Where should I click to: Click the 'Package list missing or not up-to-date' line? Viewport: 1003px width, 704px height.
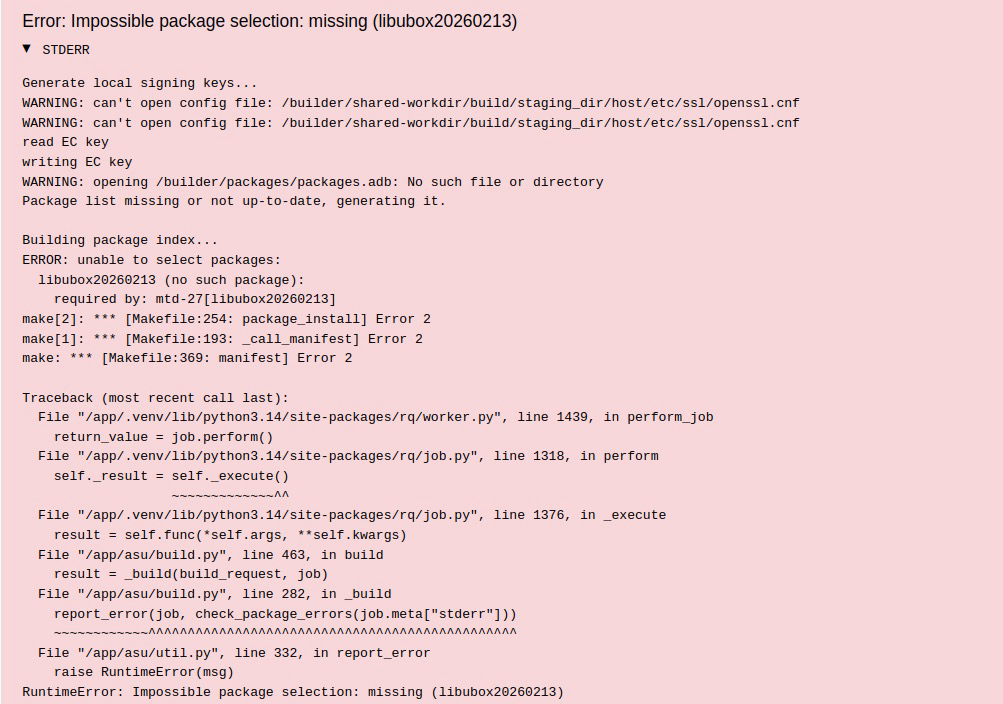point(234,201)
